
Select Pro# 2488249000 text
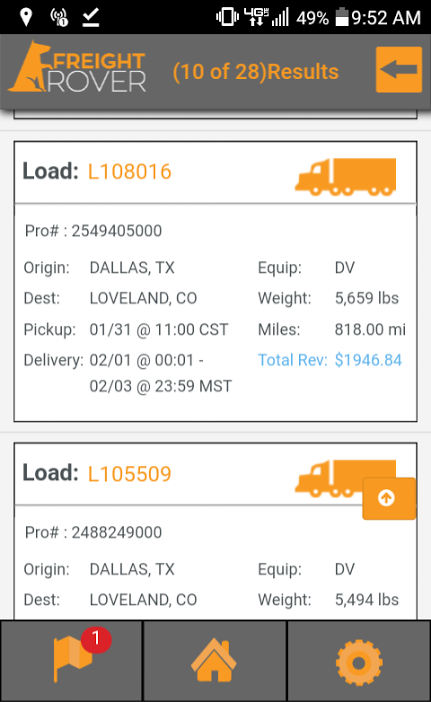tap(93, 532)
